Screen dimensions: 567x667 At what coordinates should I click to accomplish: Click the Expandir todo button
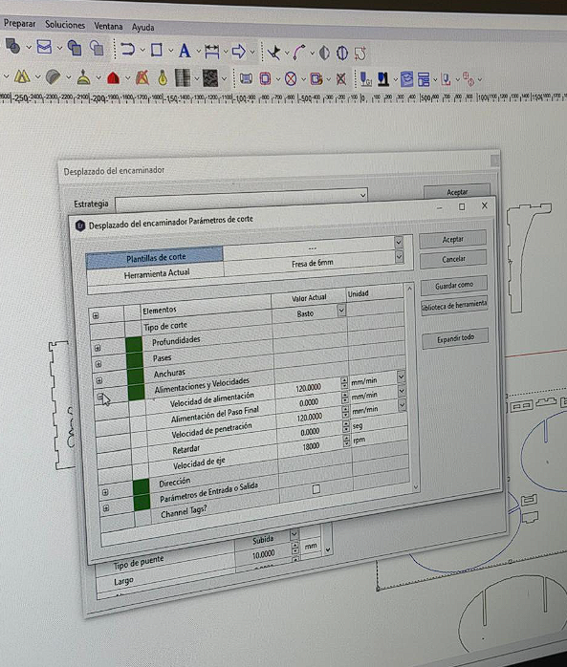tap(455, 338)
